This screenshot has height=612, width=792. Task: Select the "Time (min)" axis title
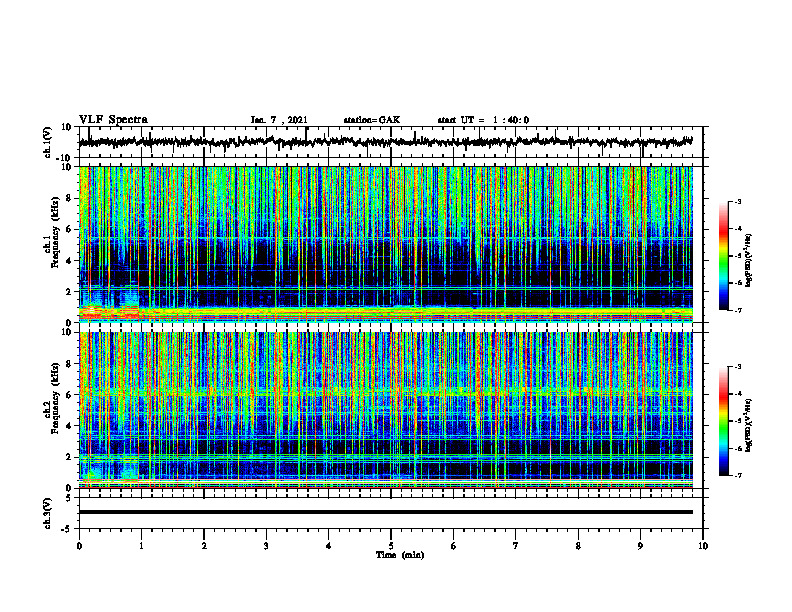400,555
